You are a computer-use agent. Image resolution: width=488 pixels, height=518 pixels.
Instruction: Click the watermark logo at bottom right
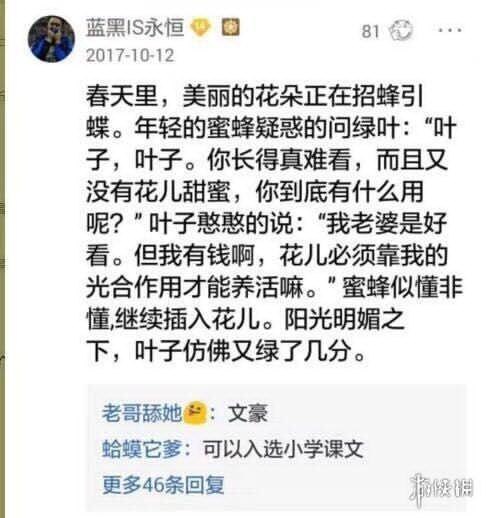coord(441,489)
